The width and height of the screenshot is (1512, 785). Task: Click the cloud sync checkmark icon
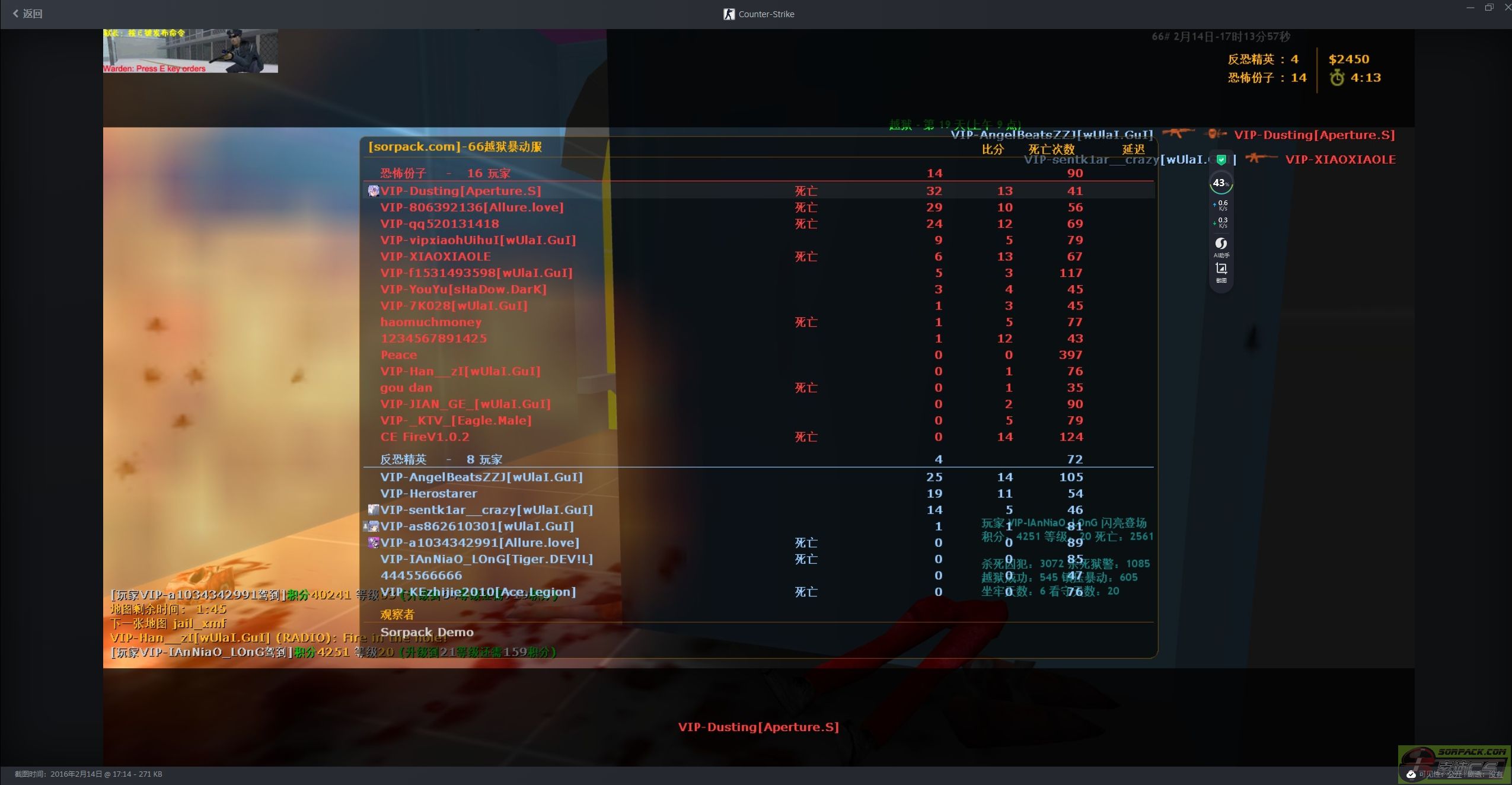coord(1411,774)
